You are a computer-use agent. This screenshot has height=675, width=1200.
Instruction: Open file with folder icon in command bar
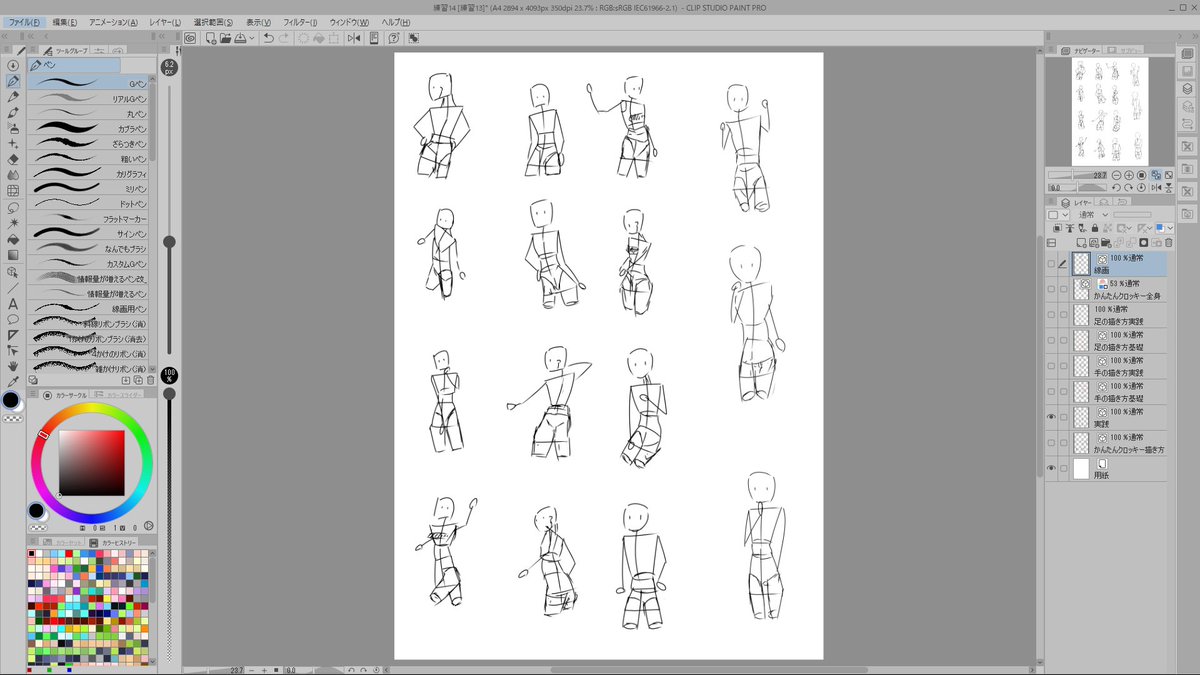point(226,38)
